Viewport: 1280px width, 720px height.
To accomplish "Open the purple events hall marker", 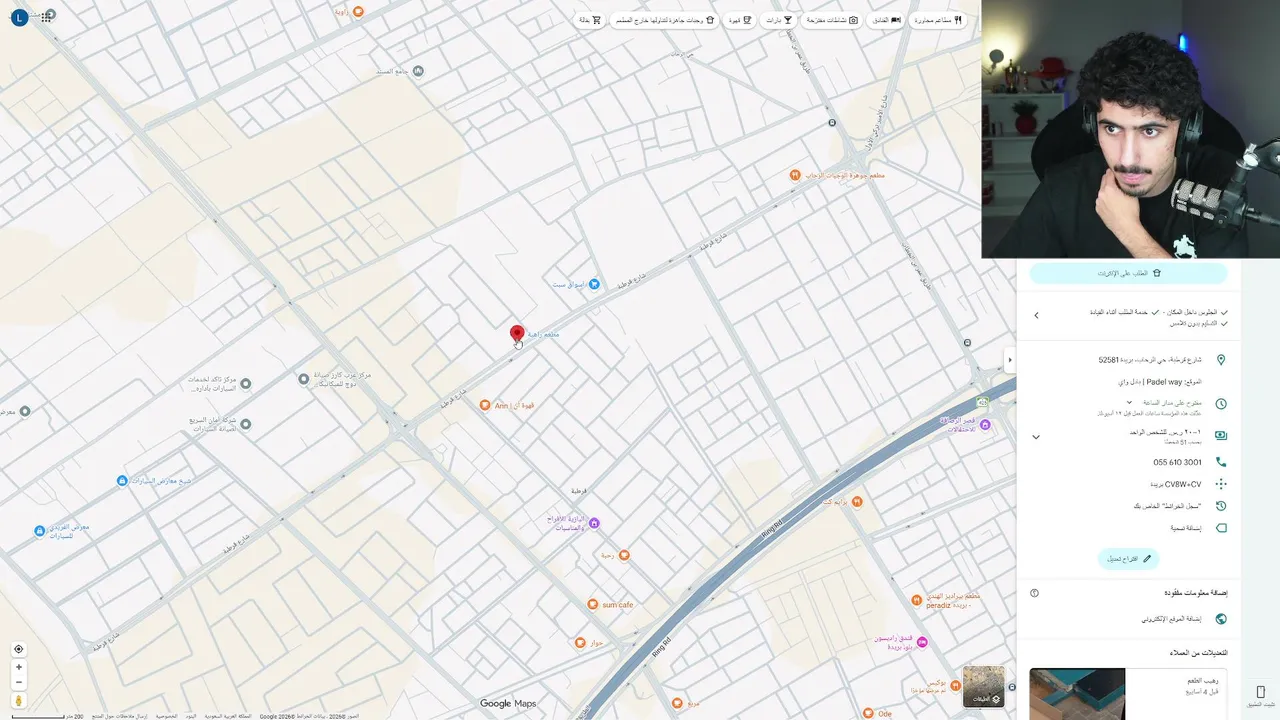I will click(594, 523).
